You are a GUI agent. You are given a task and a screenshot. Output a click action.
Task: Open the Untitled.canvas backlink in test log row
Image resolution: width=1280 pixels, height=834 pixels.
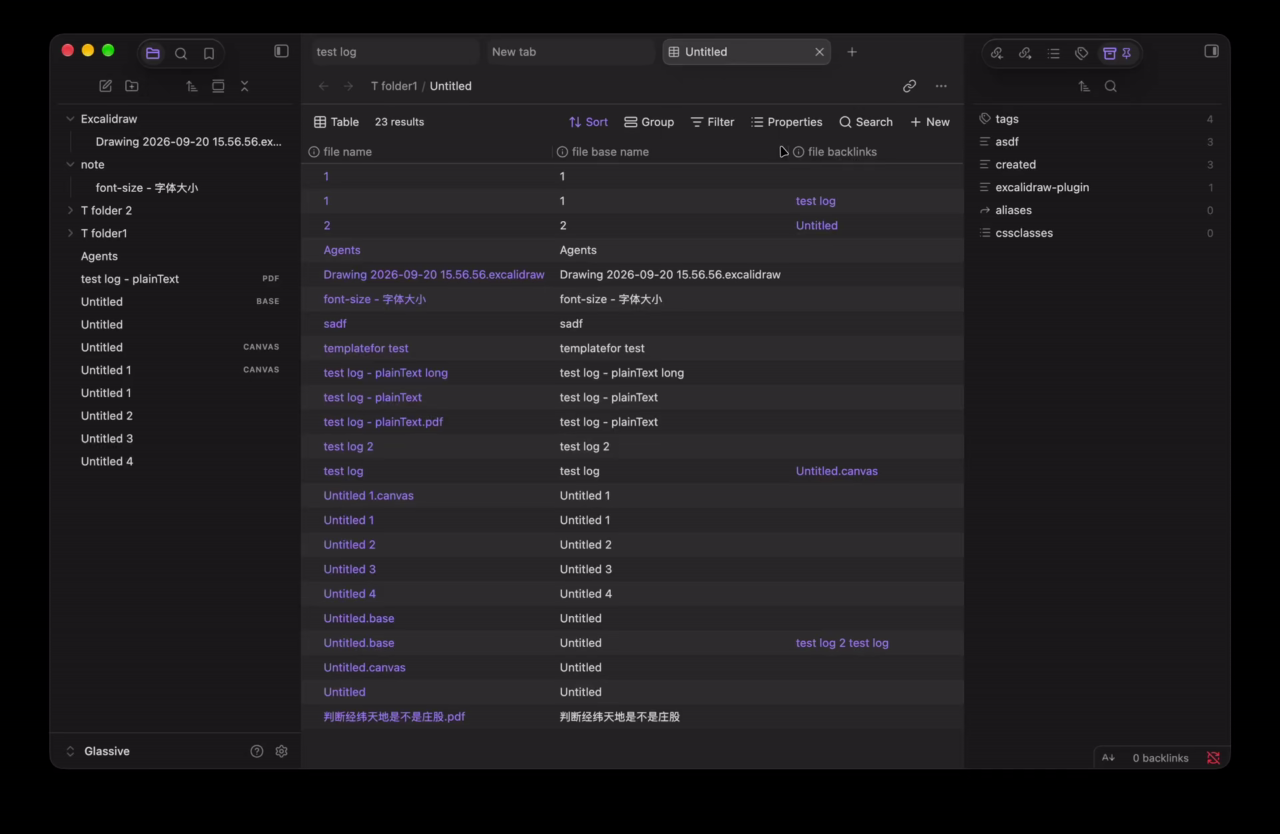[837, 471]
